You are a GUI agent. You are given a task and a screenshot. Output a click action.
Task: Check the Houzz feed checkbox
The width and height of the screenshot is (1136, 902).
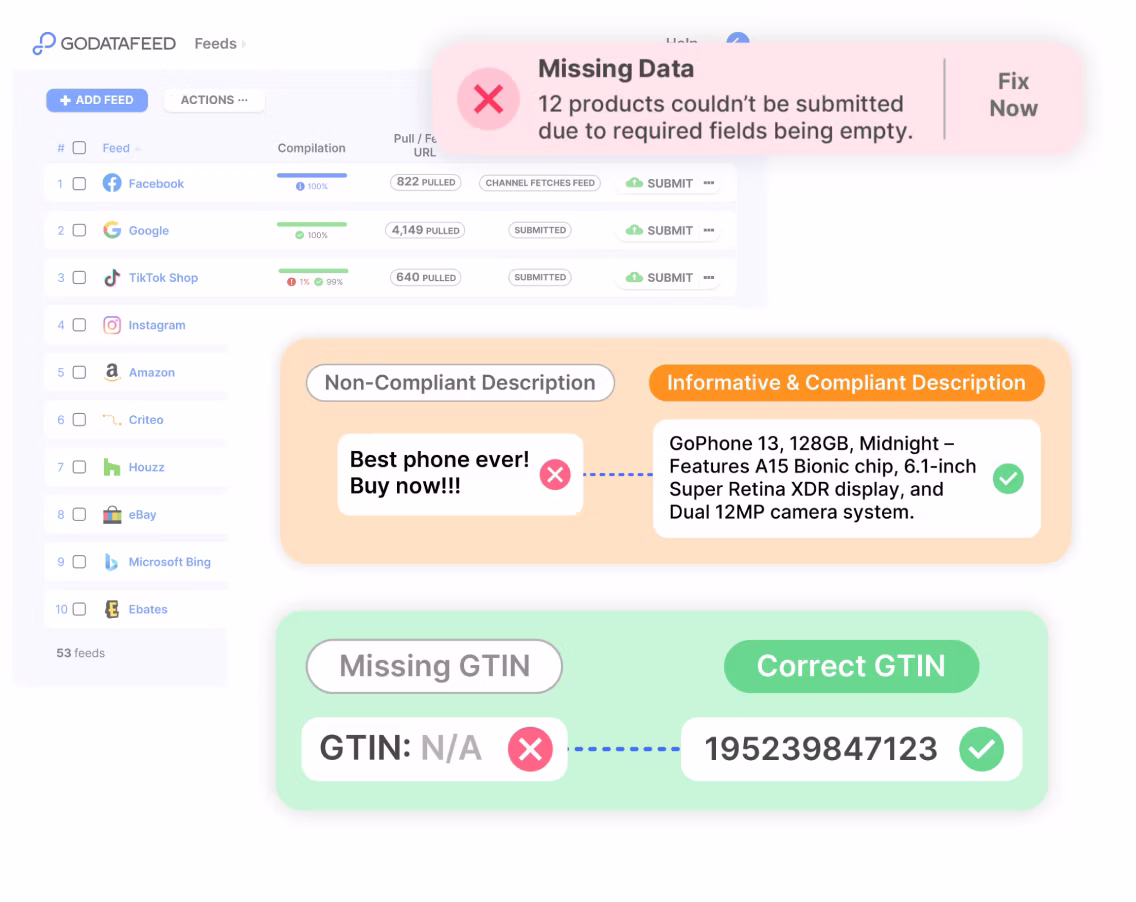(80, 467)
